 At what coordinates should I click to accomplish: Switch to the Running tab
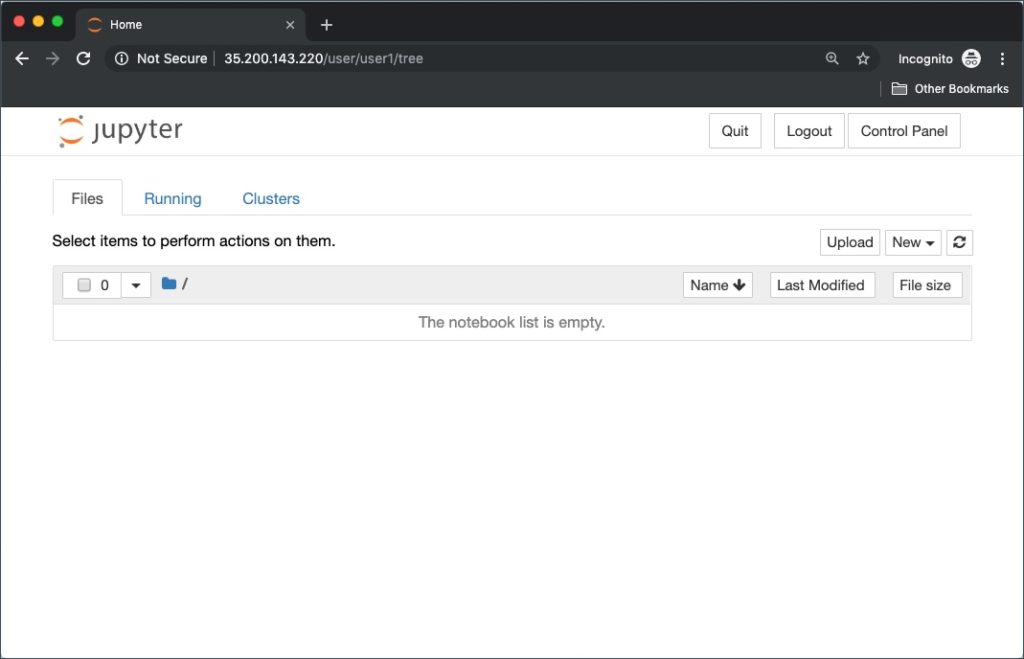(172, 199)
